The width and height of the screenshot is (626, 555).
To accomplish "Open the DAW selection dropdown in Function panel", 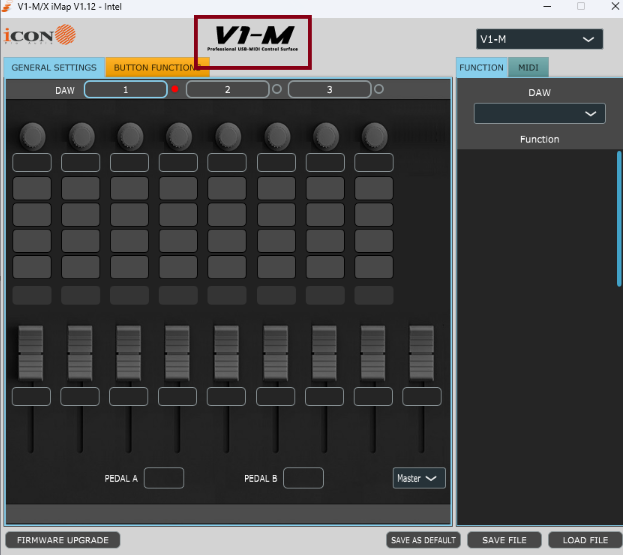I will click(539, 113).
